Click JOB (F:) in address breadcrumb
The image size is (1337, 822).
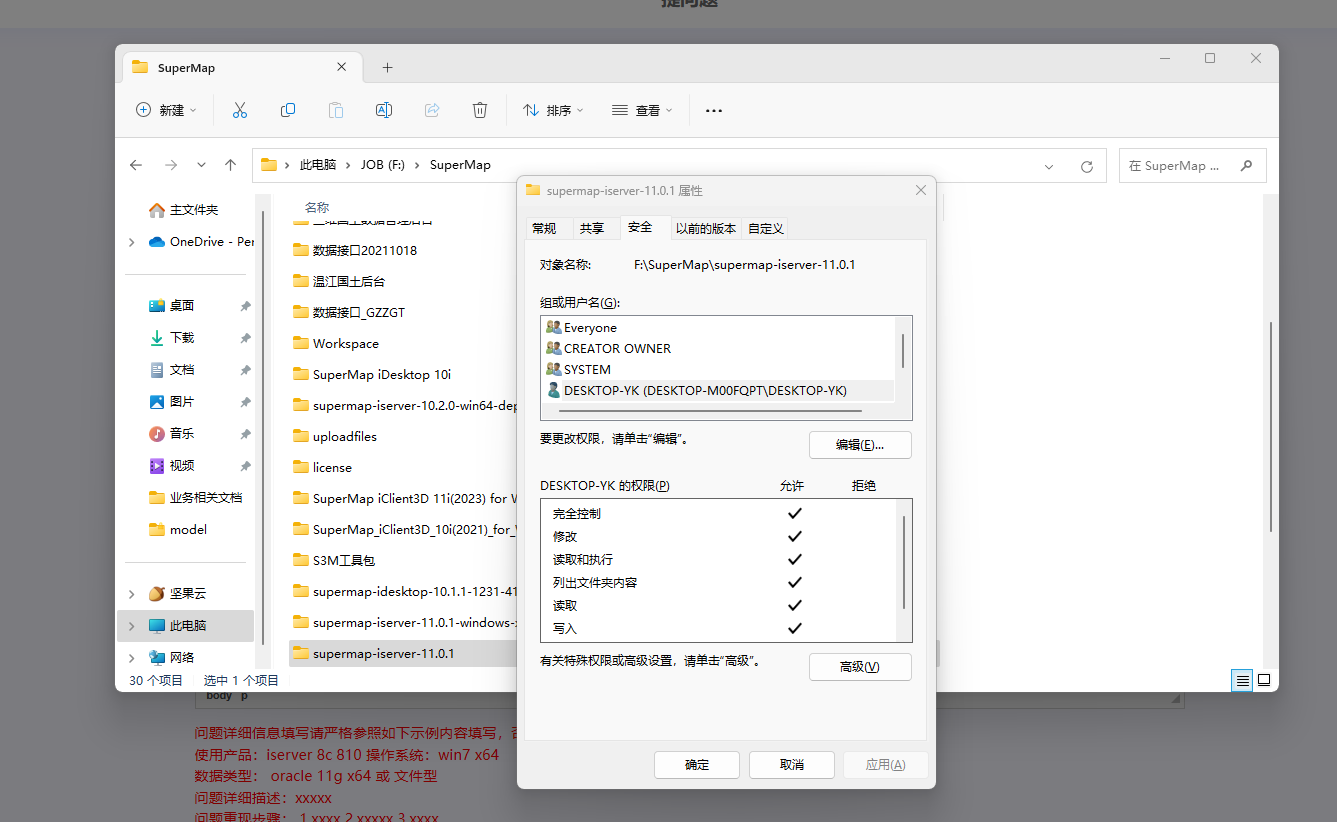(x=383, y=165)
